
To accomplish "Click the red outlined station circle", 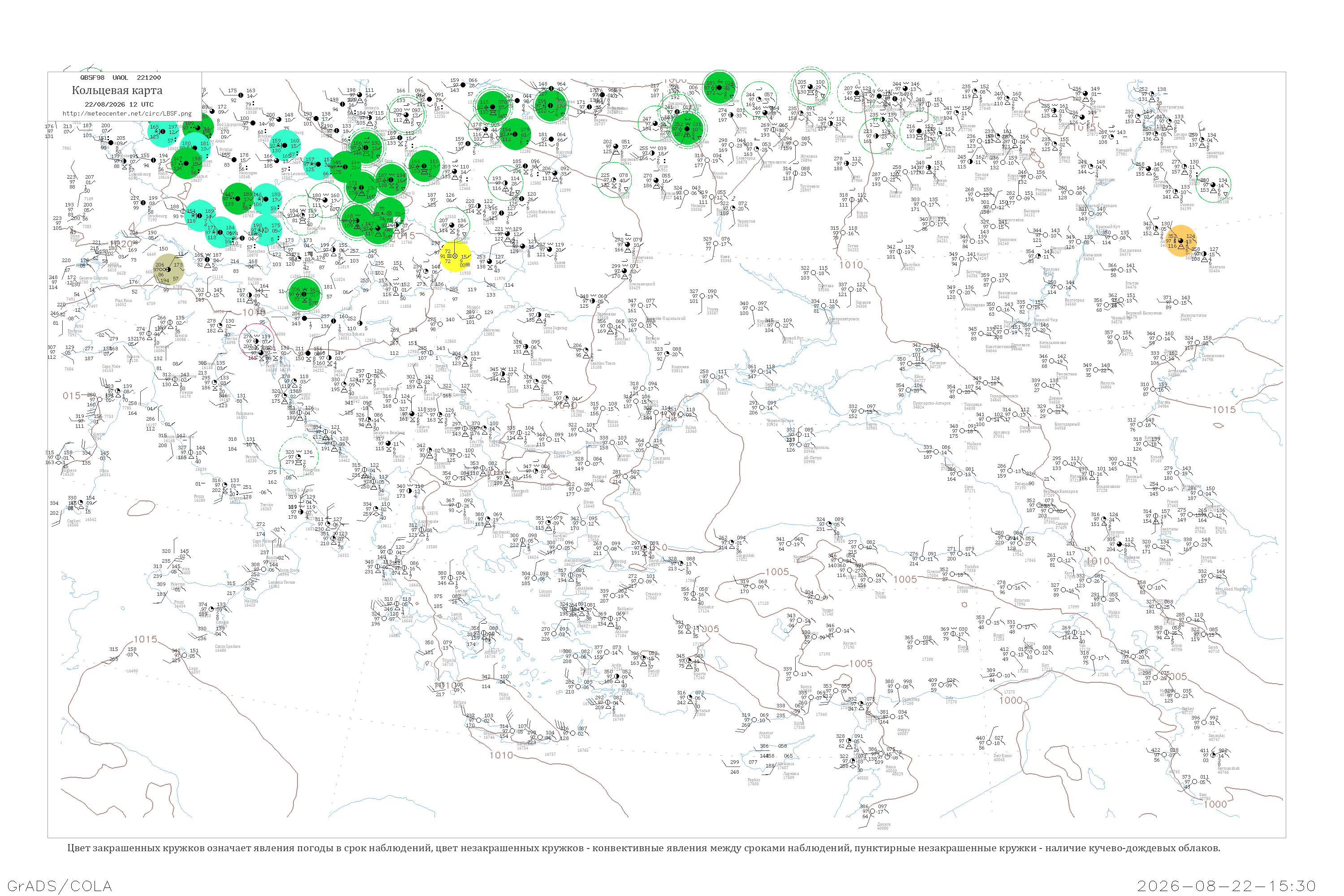I will (x=257, y=341).
